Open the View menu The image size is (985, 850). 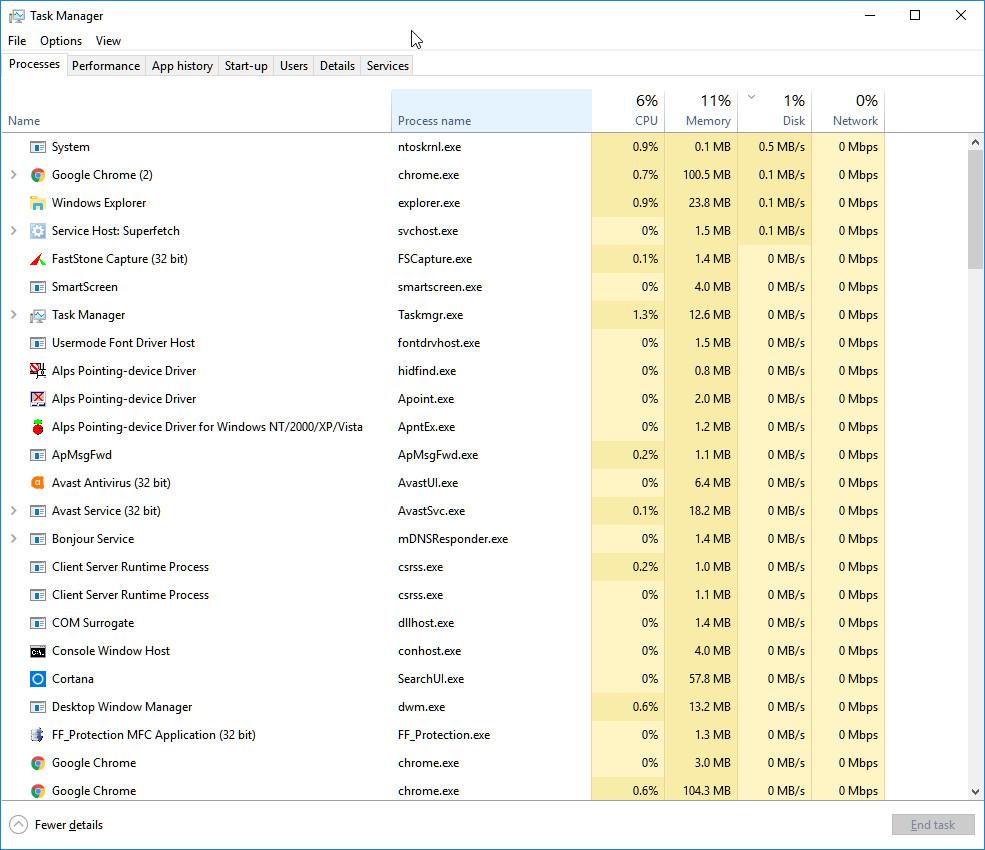click(x=108, y=41)
